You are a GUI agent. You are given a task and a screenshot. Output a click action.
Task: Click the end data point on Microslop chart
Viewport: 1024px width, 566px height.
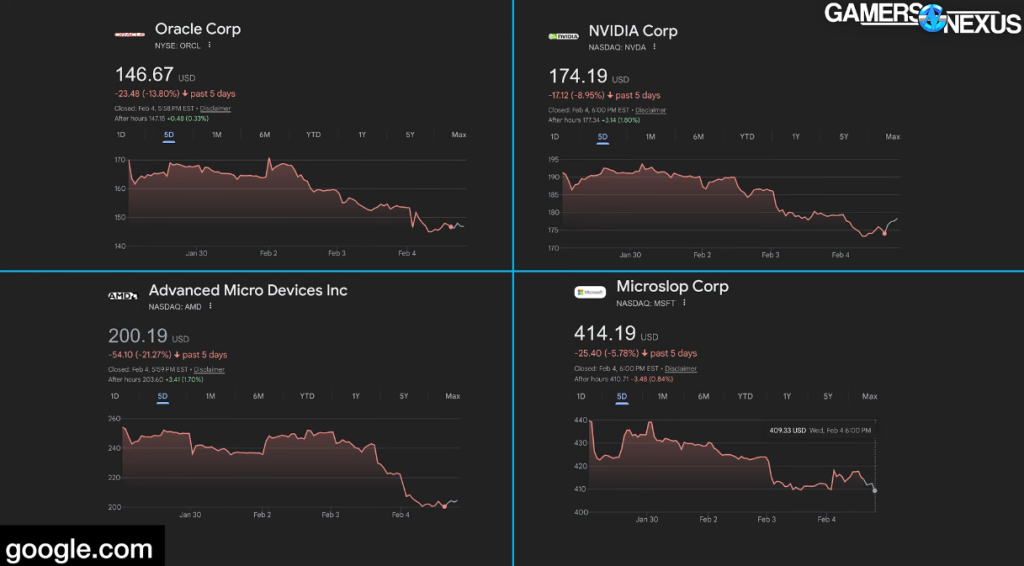(875, 490)
